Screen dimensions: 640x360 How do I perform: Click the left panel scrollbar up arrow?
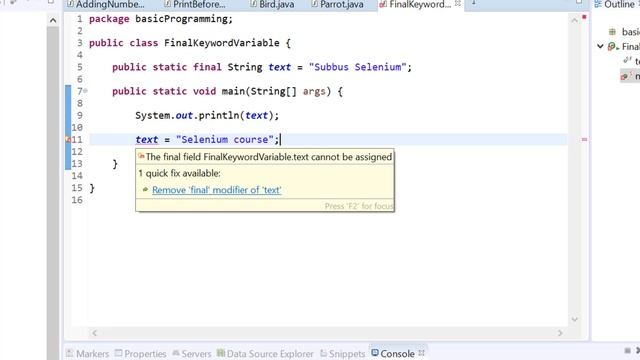(x=53, y=20)
